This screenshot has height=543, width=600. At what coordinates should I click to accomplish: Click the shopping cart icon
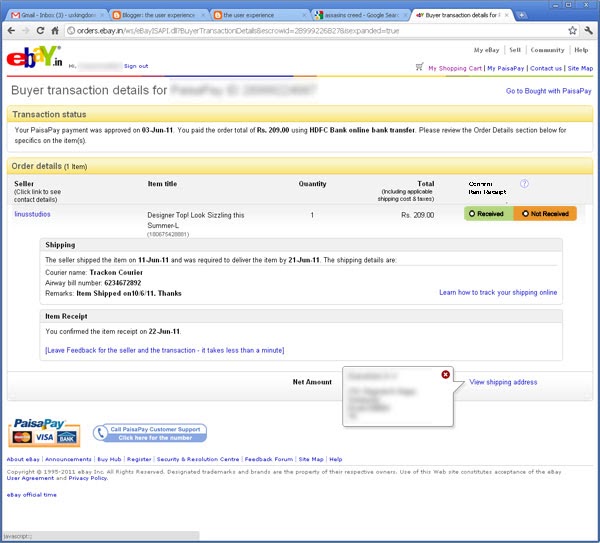click(419, 67)
